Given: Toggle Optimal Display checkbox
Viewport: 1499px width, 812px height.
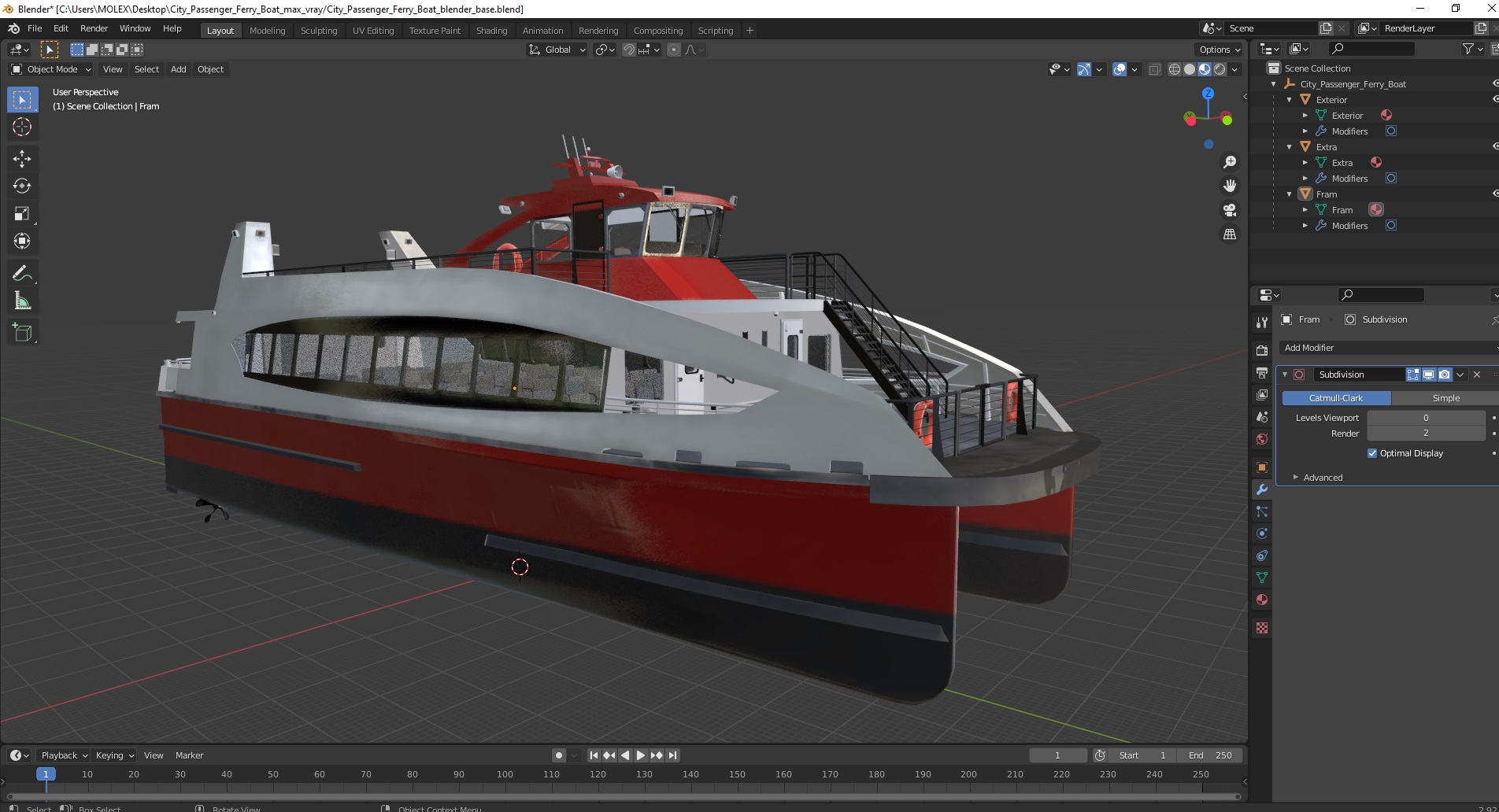Looking at the screenshot, I should click(x=1372, y=453).
